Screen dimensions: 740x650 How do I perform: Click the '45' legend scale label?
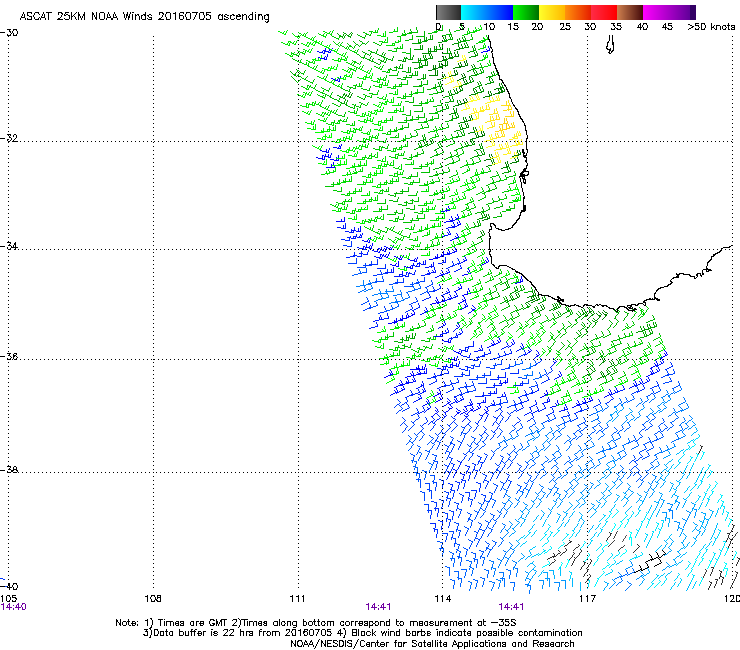pyautogui.click(x=667, y=26)
